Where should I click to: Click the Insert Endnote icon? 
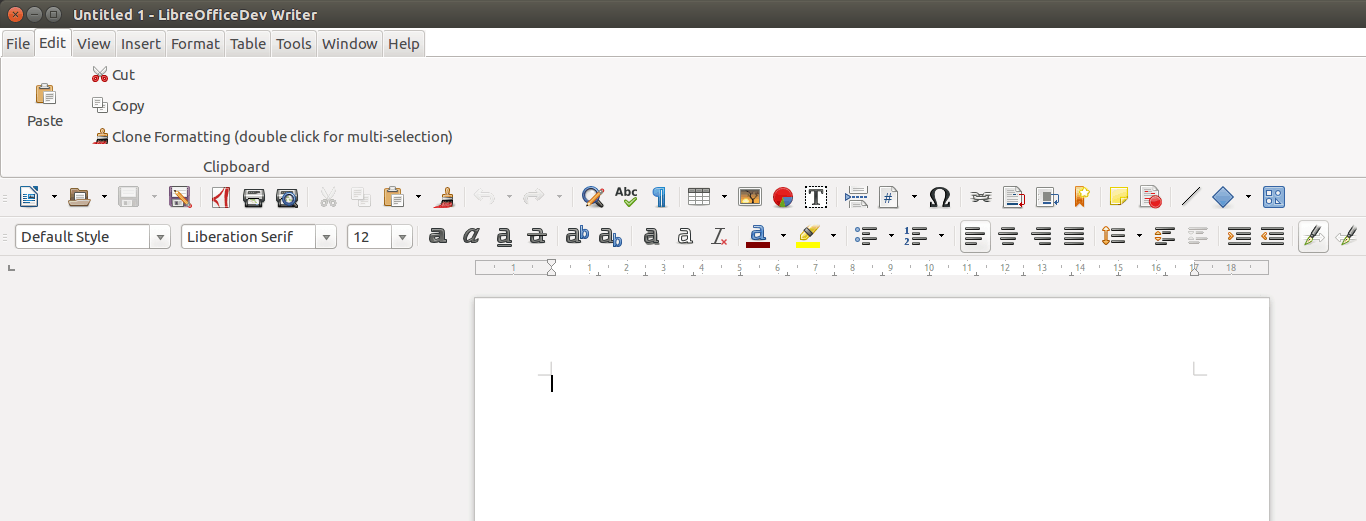point(1047,197)
